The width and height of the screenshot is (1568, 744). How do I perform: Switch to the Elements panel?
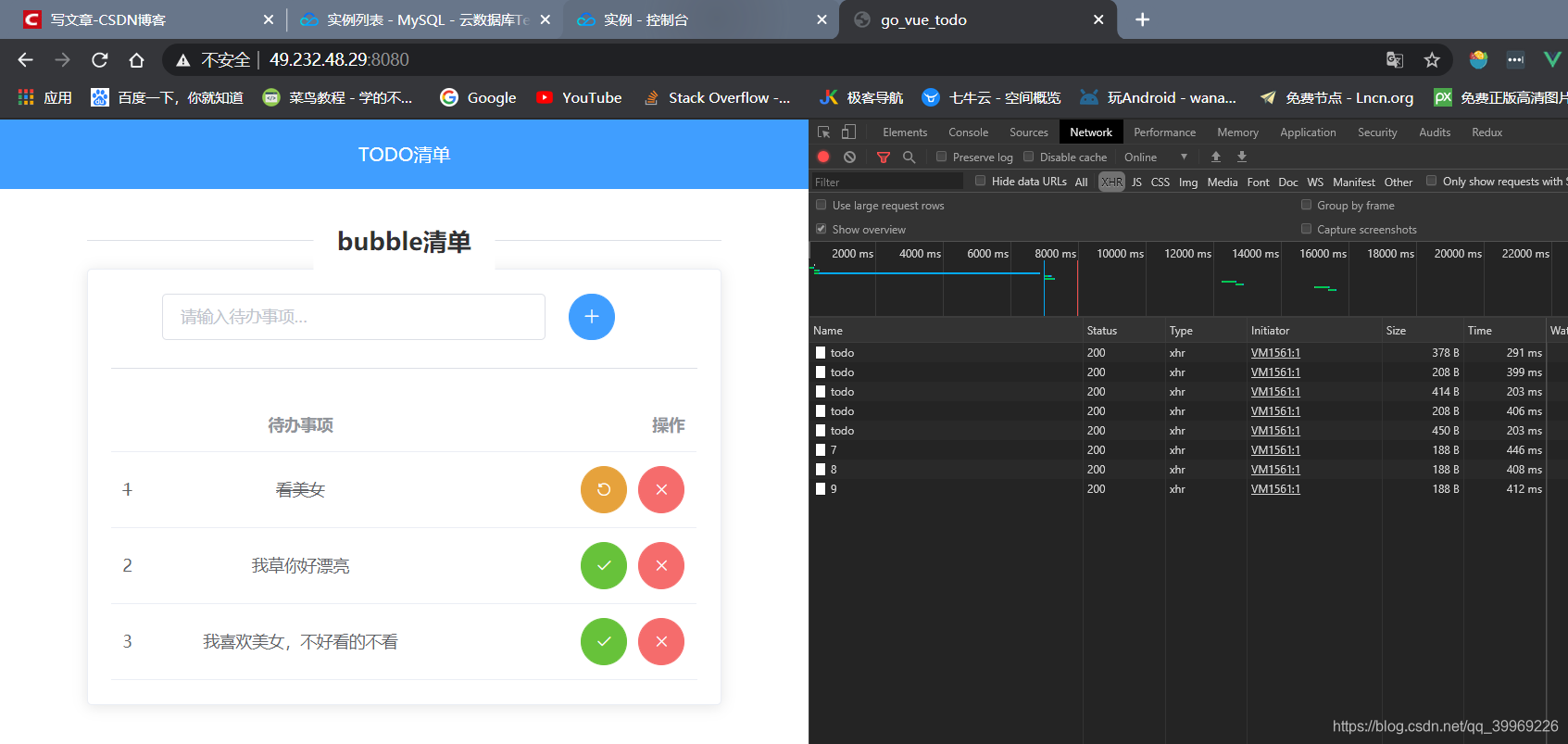tap(905, 132)
